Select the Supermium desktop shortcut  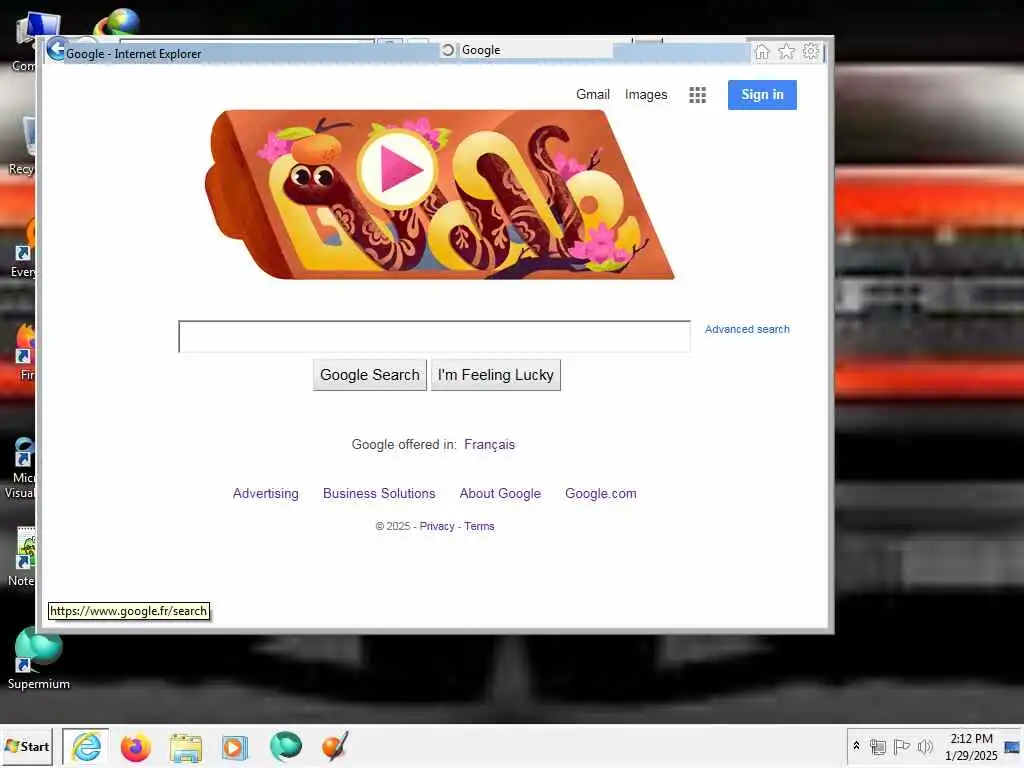[39, 660]
